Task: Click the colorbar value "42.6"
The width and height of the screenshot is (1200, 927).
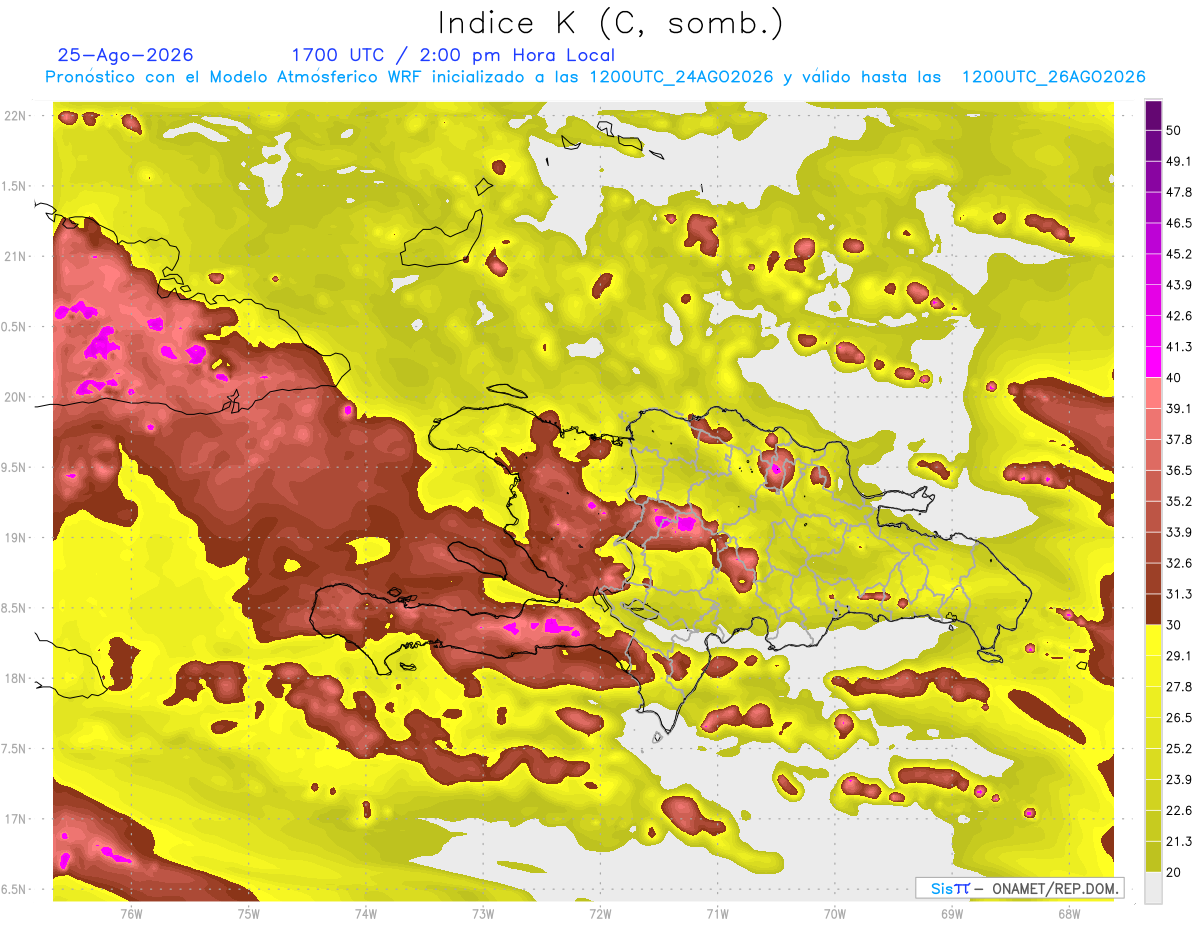Action: pos(1179,317)
